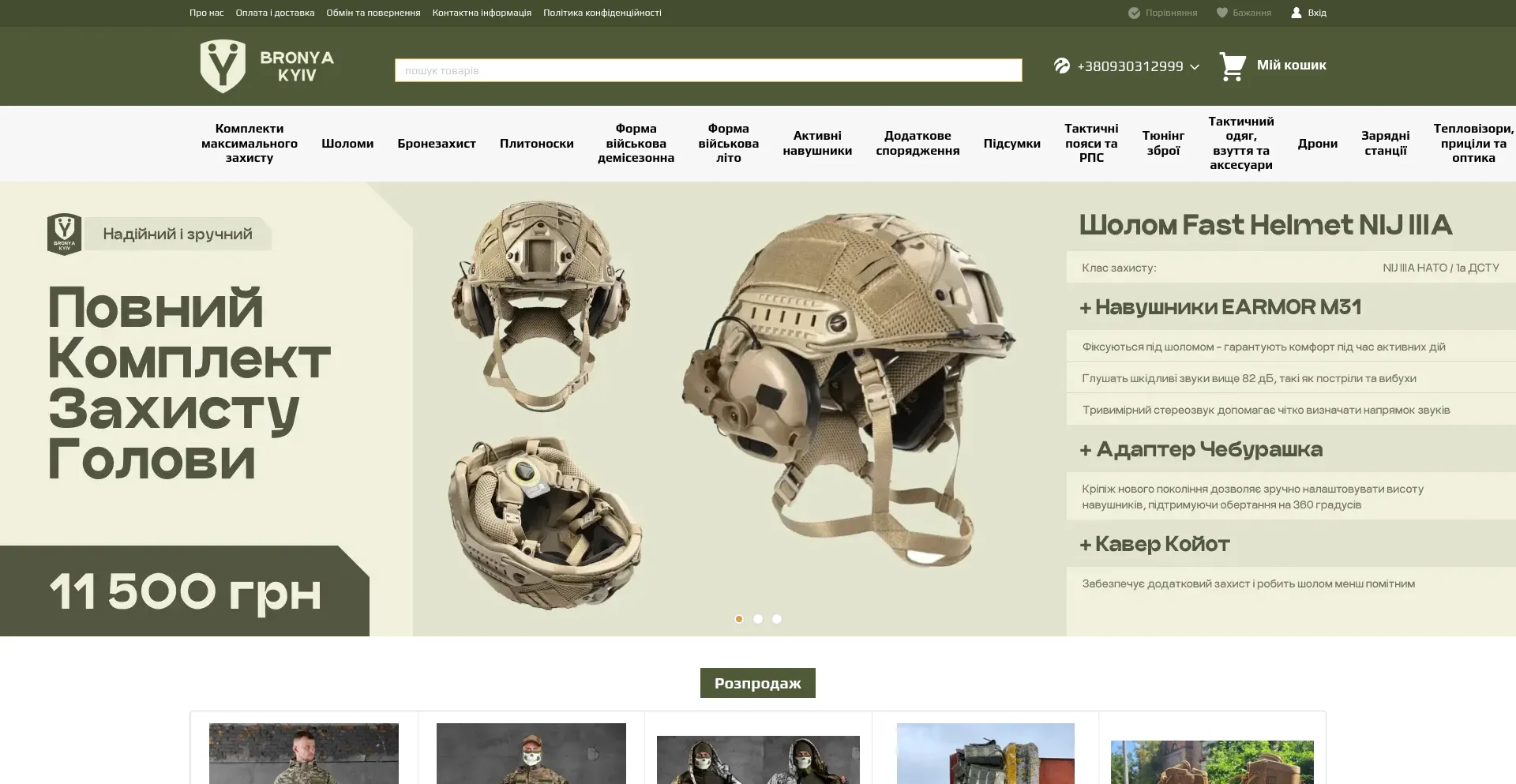The image size is (1516, 784).
Task: Click the first sale product thumbnail
Action: point(304,753)
